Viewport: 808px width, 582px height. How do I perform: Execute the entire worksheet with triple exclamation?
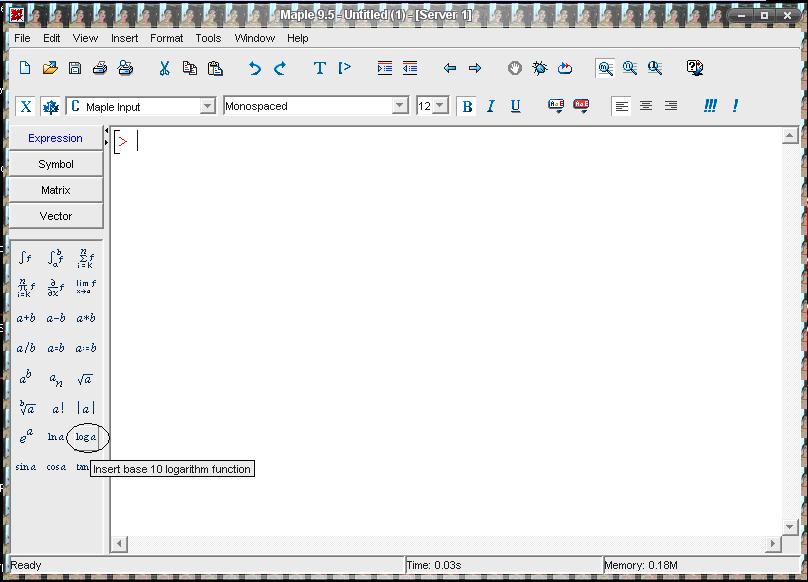click(710, 106)
